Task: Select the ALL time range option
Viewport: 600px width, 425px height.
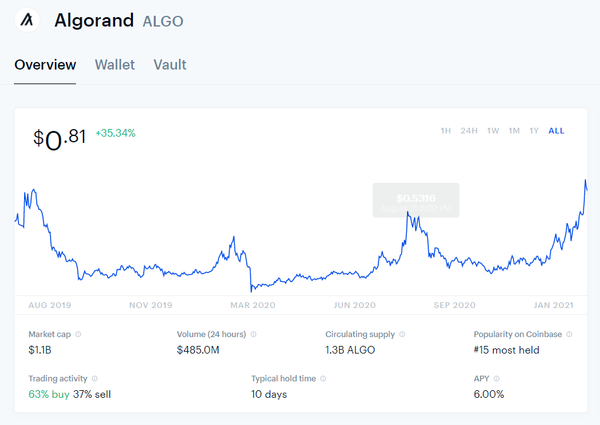Action: 556,131
